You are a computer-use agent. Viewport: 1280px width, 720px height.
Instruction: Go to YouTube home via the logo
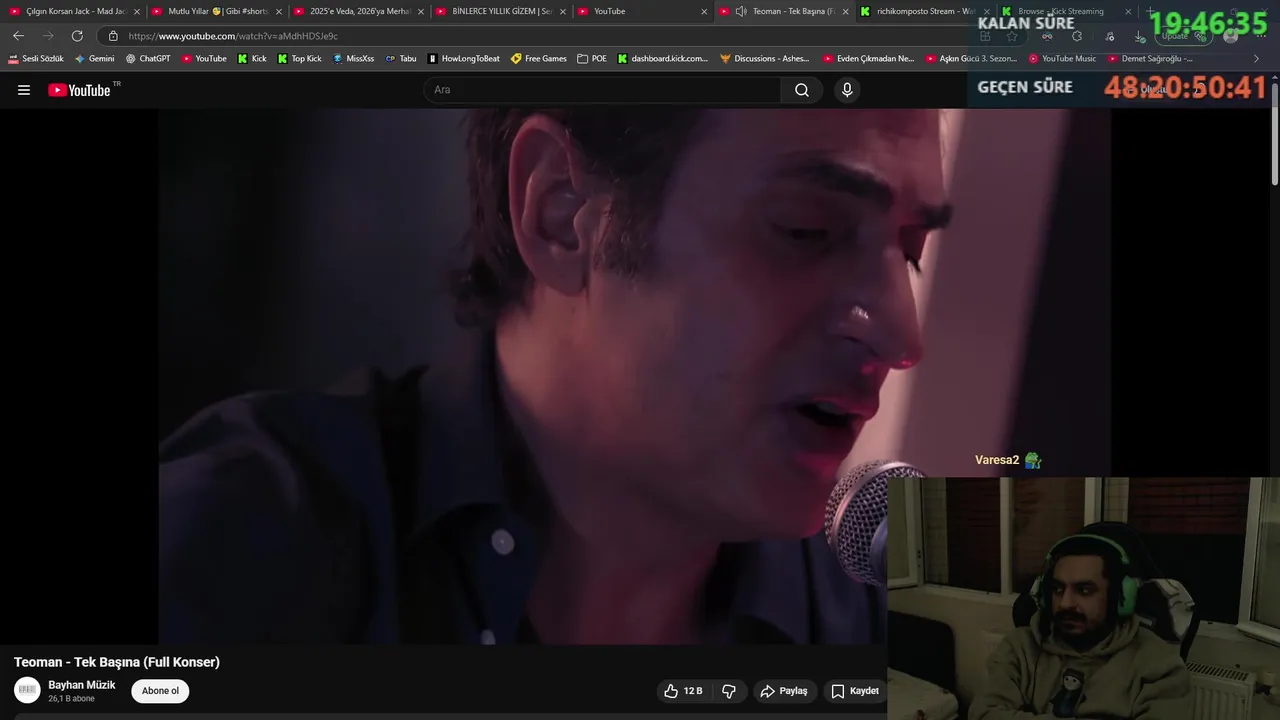(80, 90)
